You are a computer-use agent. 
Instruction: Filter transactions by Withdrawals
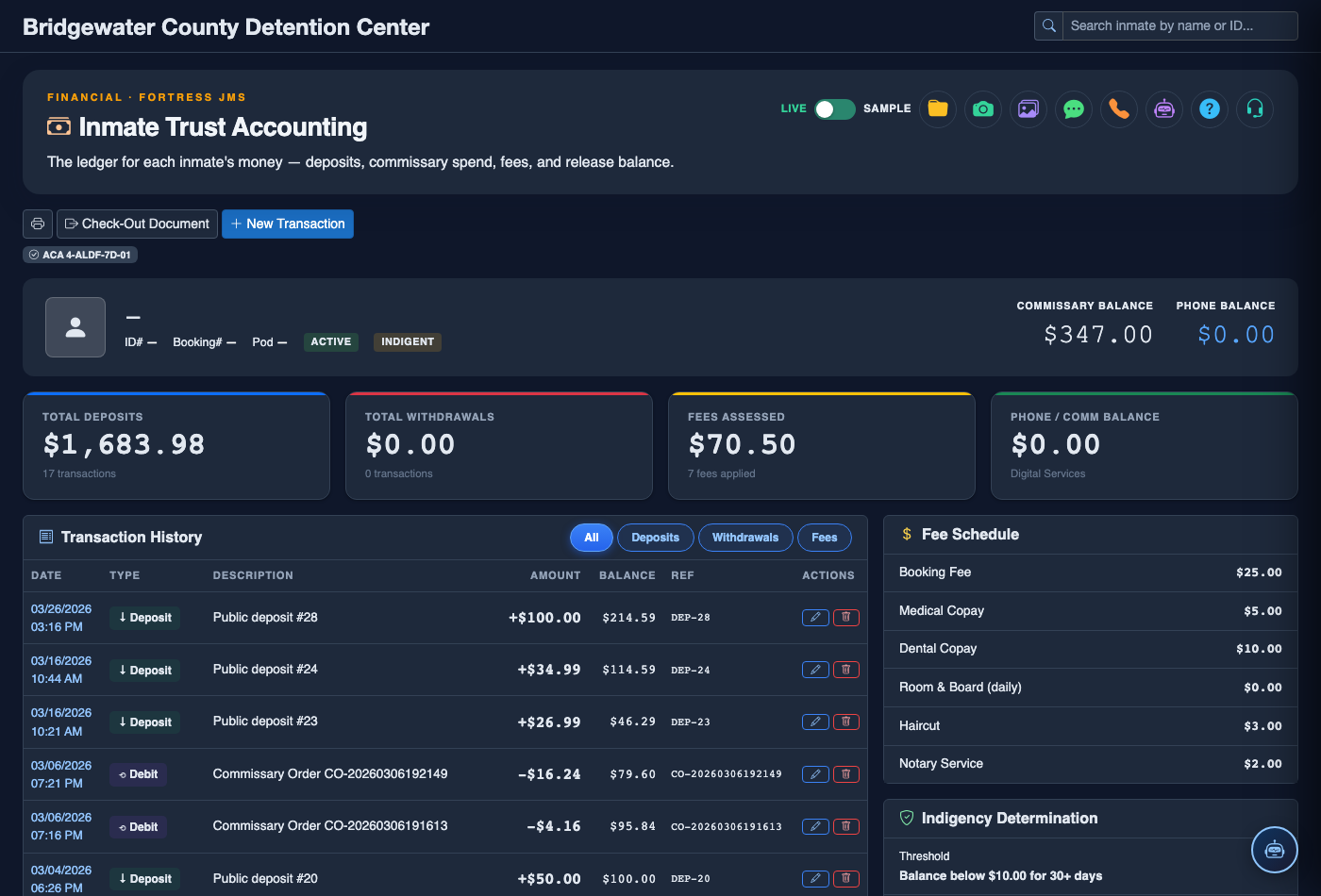(x=745, y=538)
